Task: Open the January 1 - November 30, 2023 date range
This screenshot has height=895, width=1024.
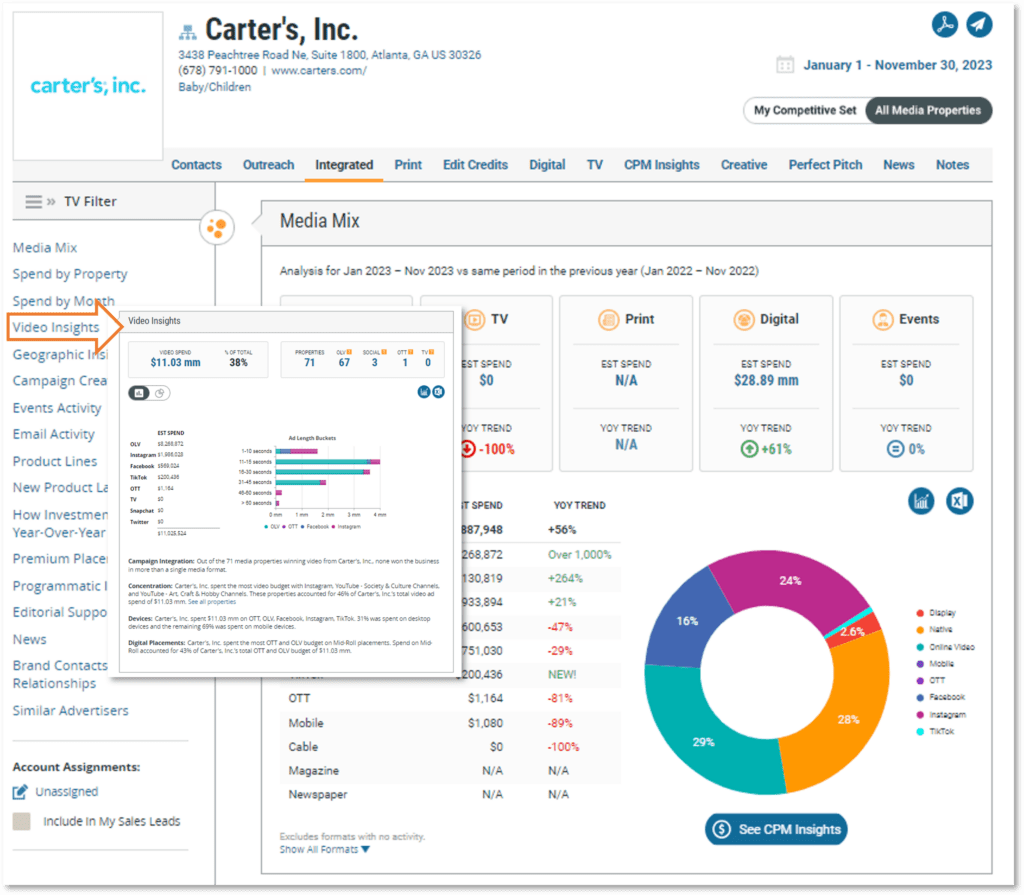Action: [897, 65]
